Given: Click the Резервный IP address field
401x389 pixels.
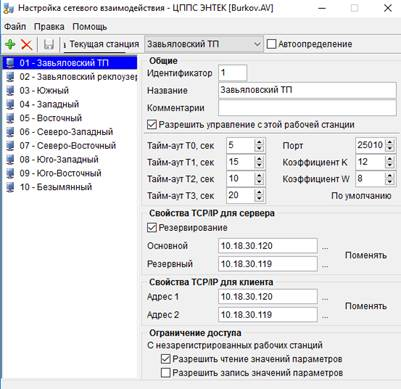Looking at the screenshot, I should click(x=268, y=264).
